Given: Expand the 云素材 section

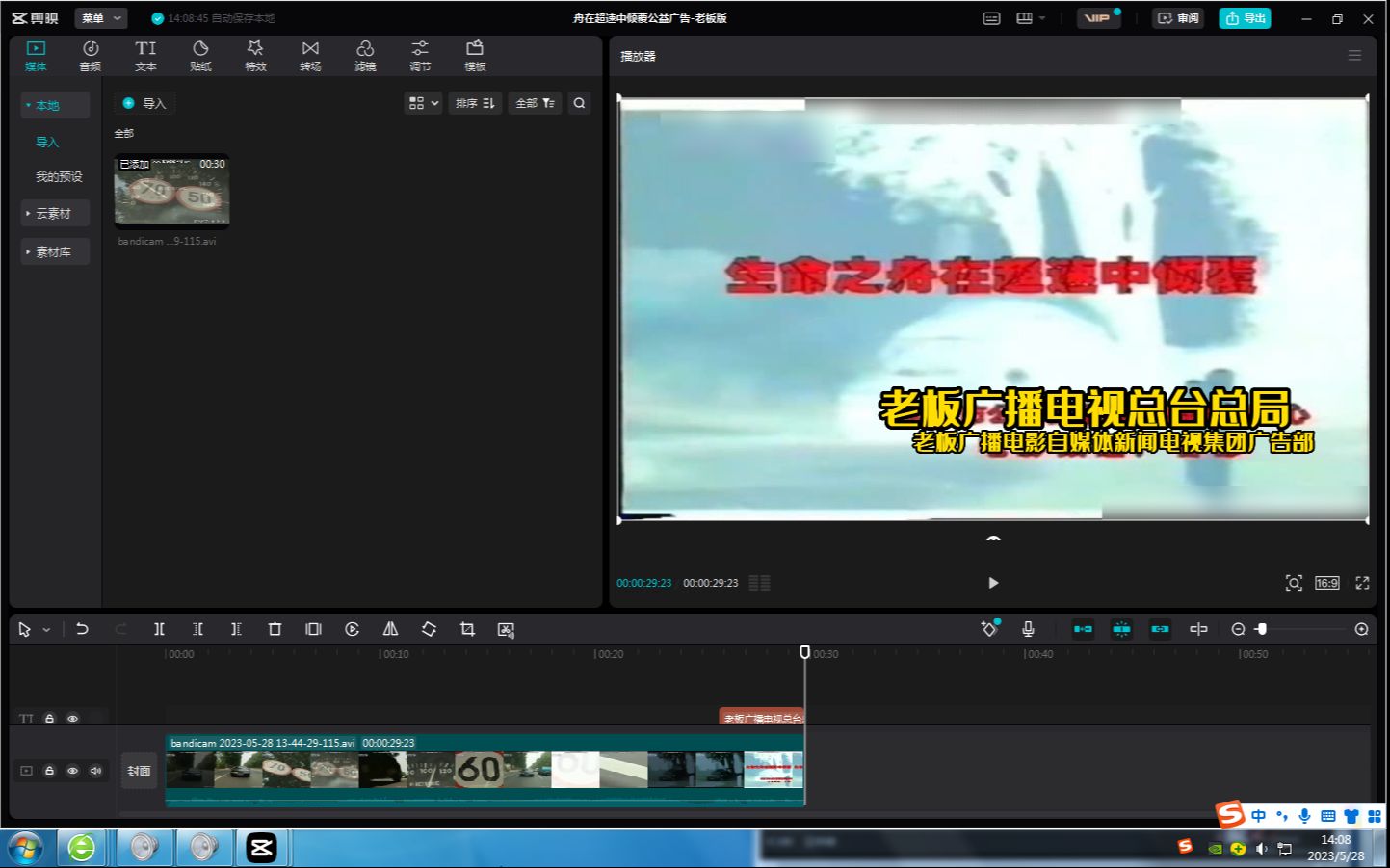Looking at the screenshot, I should pyautogui.click(x=55, y=213).
